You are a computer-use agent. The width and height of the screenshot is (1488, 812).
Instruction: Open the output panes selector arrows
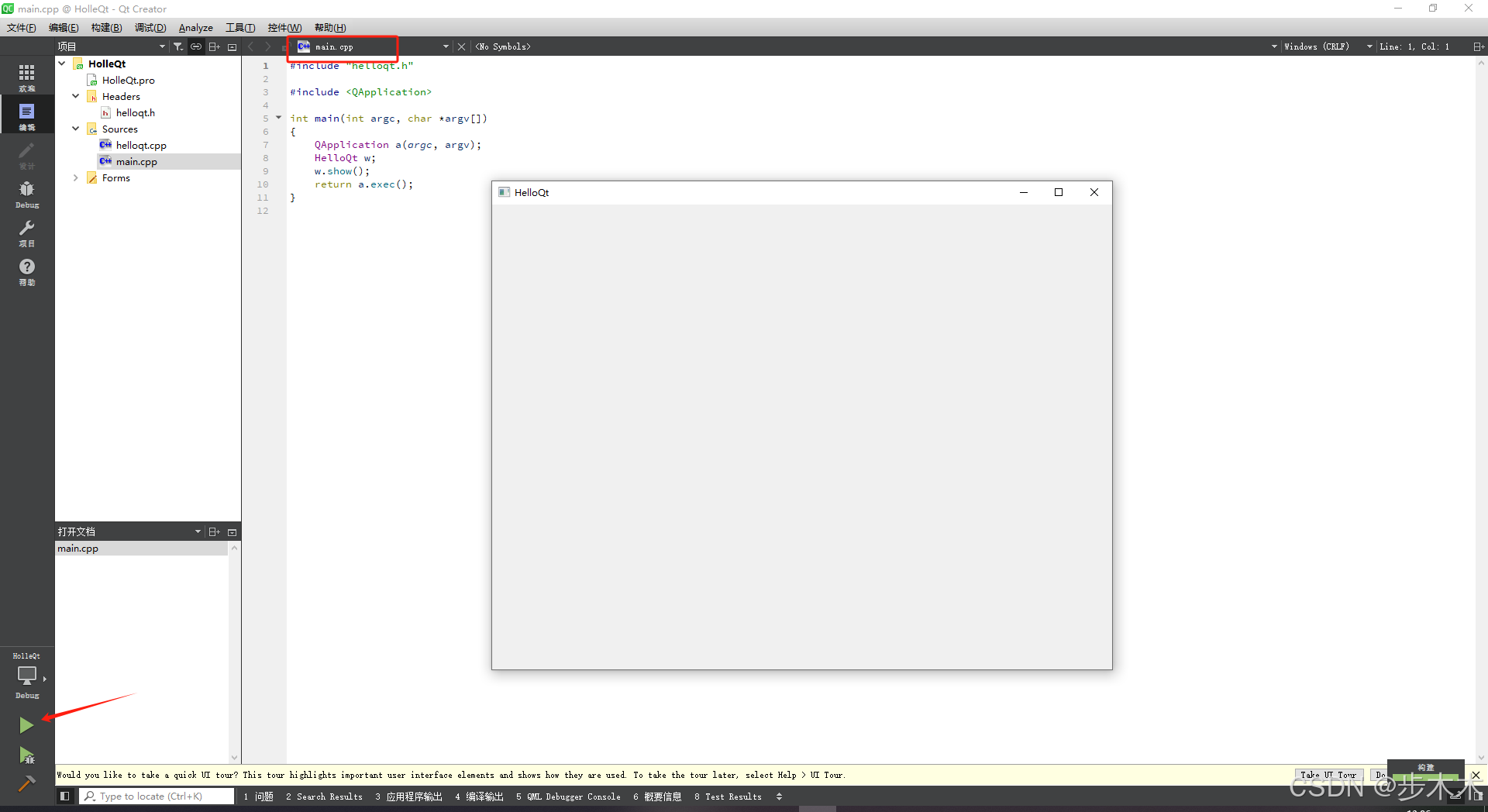click(779, 797)
